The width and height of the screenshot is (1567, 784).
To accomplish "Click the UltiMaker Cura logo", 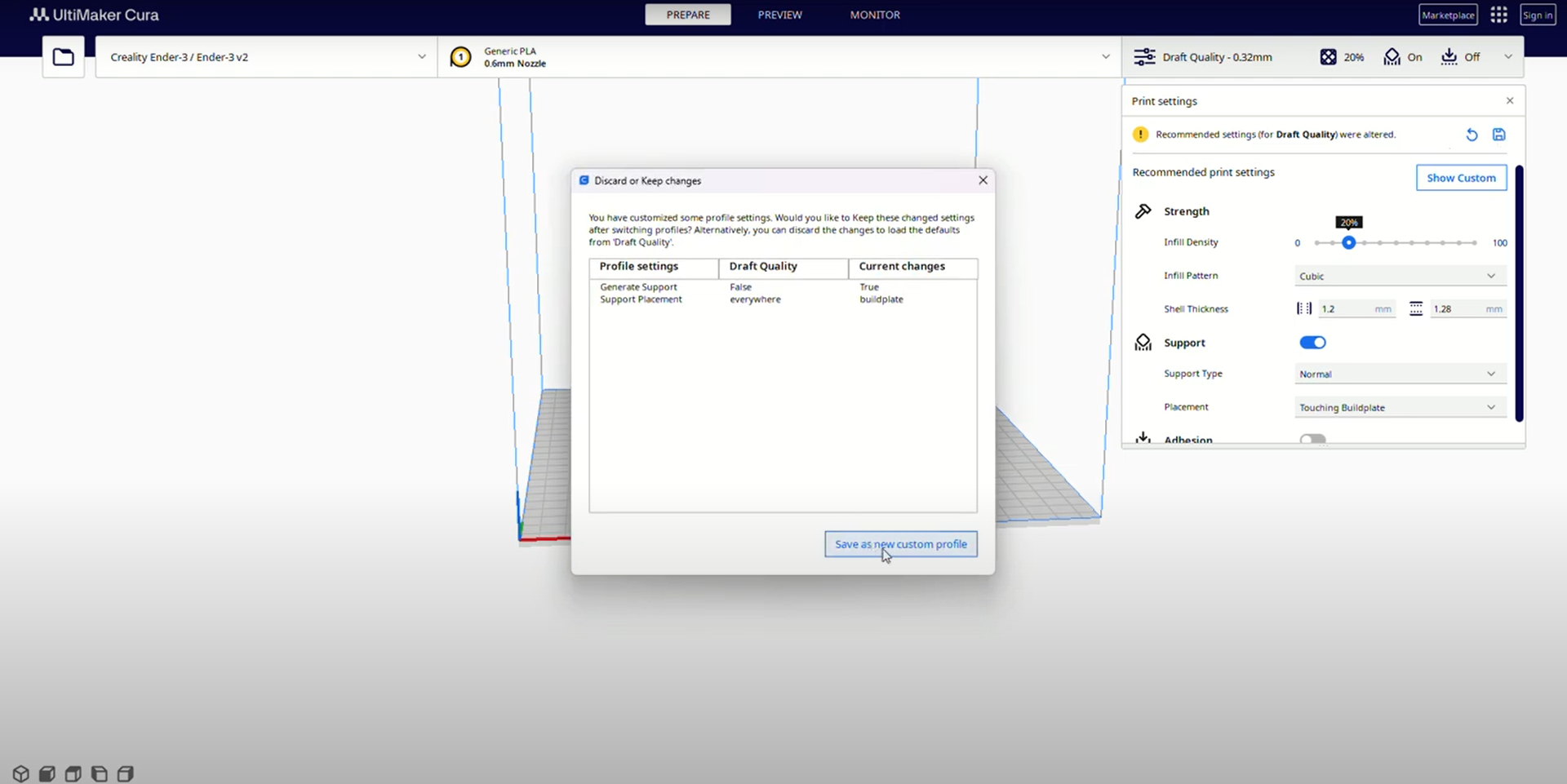I will coord(94,15).
